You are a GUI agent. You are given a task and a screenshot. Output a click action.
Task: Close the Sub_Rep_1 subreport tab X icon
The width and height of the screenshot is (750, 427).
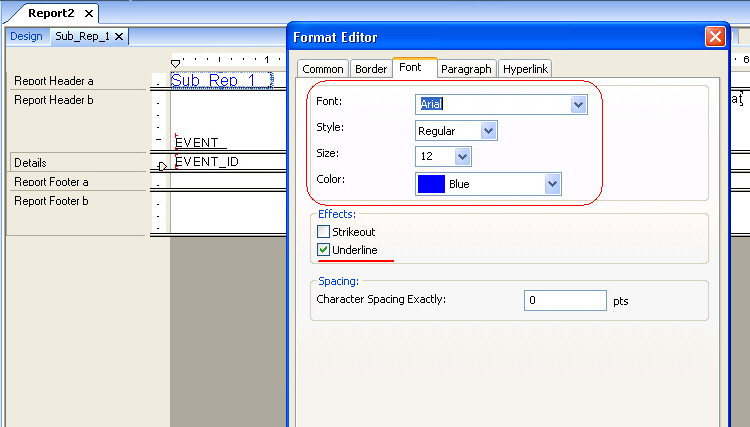tap(118, 36)
